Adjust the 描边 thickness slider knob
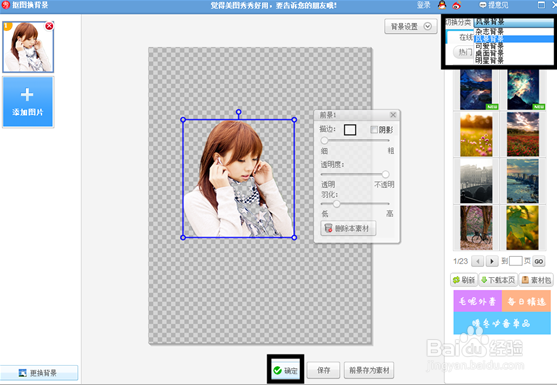 pos(324,140)
